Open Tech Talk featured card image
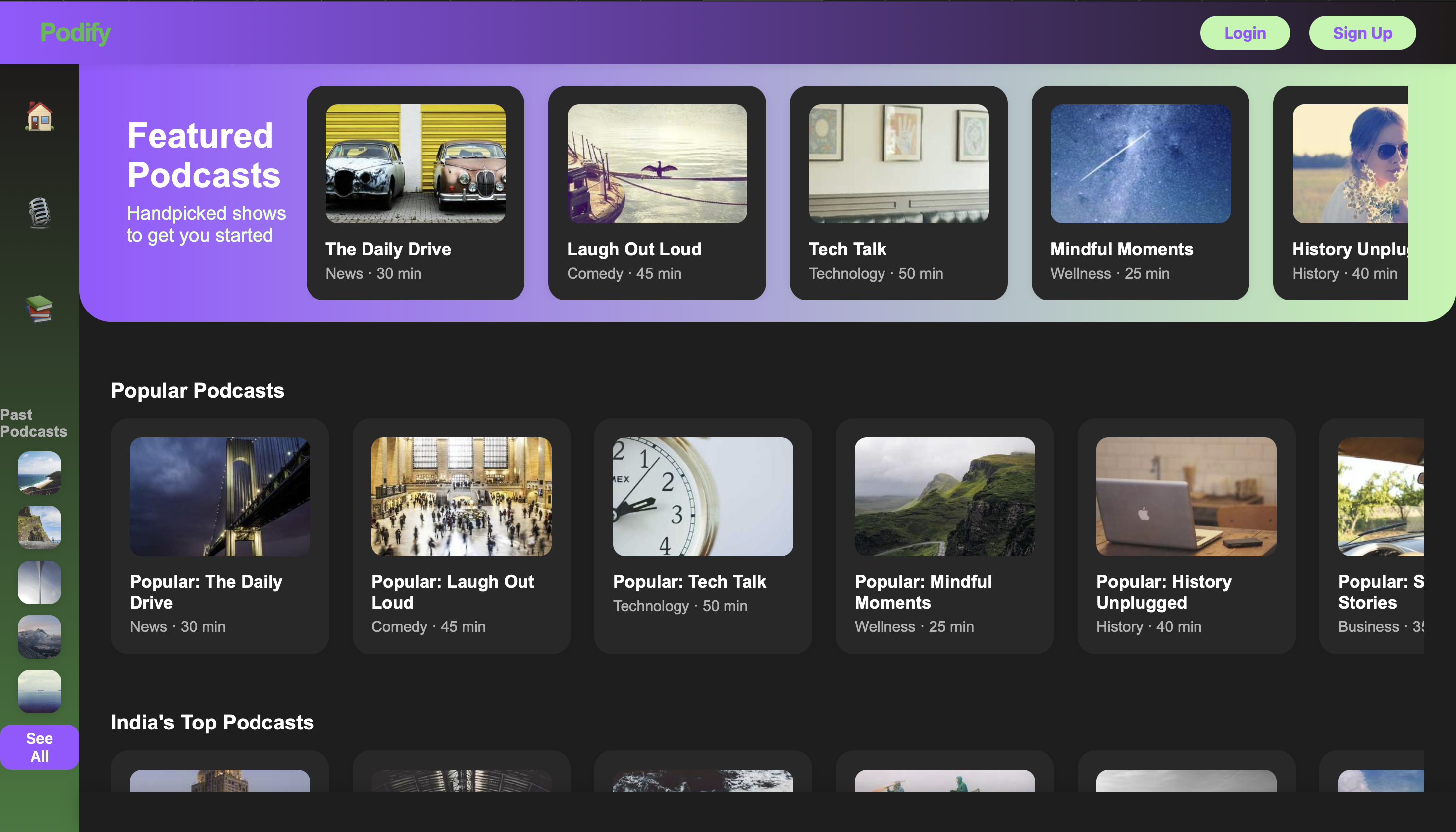1456x832 pixels. (899, 163)
